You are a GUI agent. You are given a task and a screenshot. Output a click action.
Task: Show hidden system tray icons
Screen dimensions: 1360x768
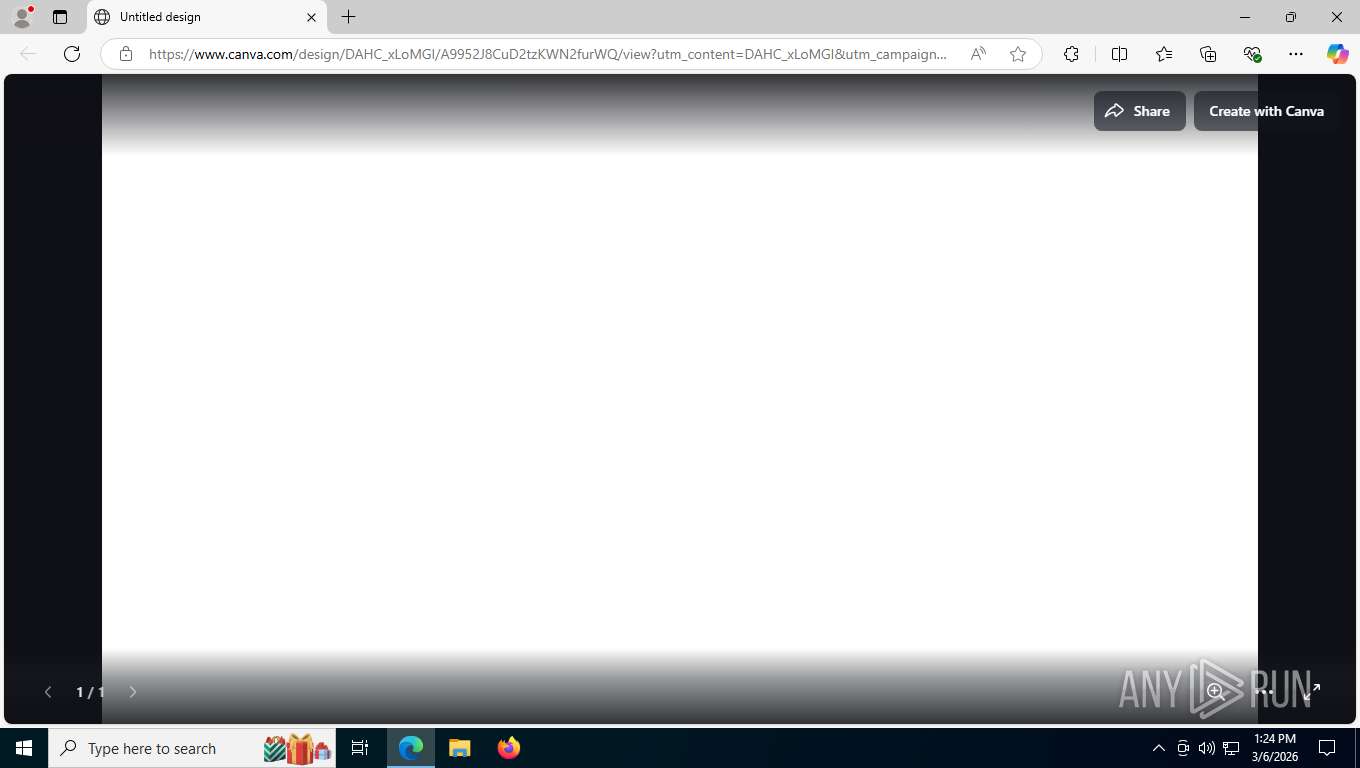(1159, 748)
